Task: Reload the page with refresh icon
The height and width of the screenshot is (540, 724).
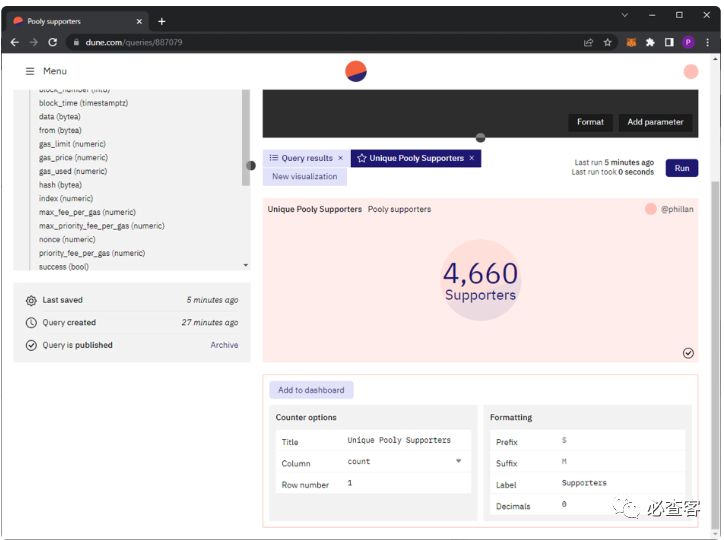Action: click(x=53, y=42)
